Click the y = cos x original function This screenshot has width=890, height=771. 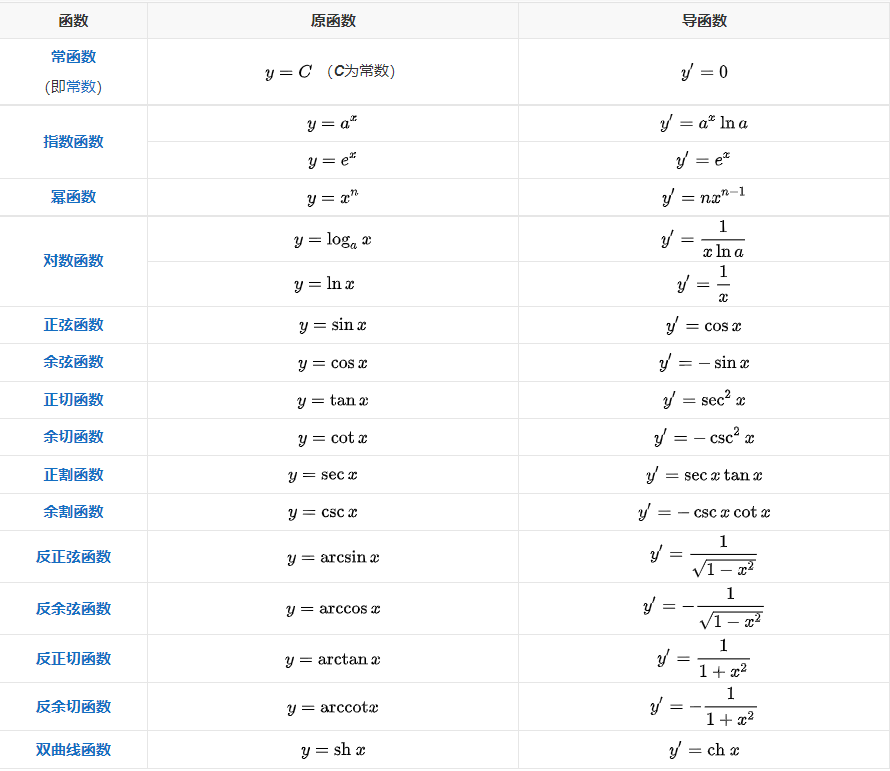[333, 363]
